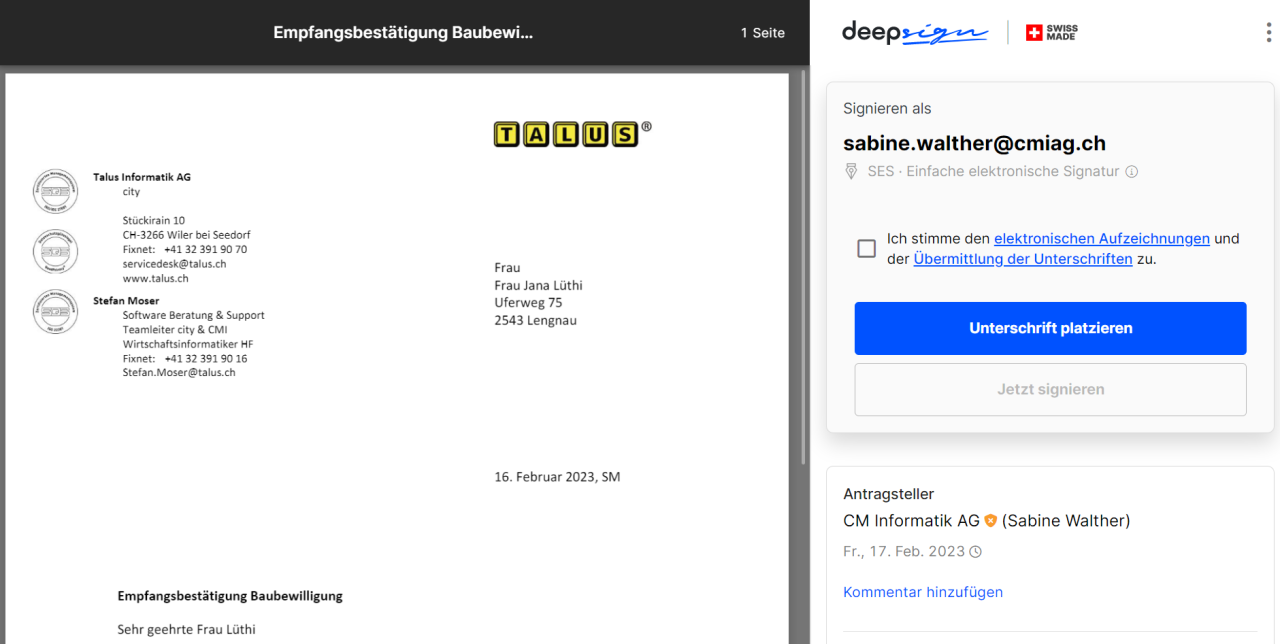Click Kommentar hinzufügen link

point(923,592)
